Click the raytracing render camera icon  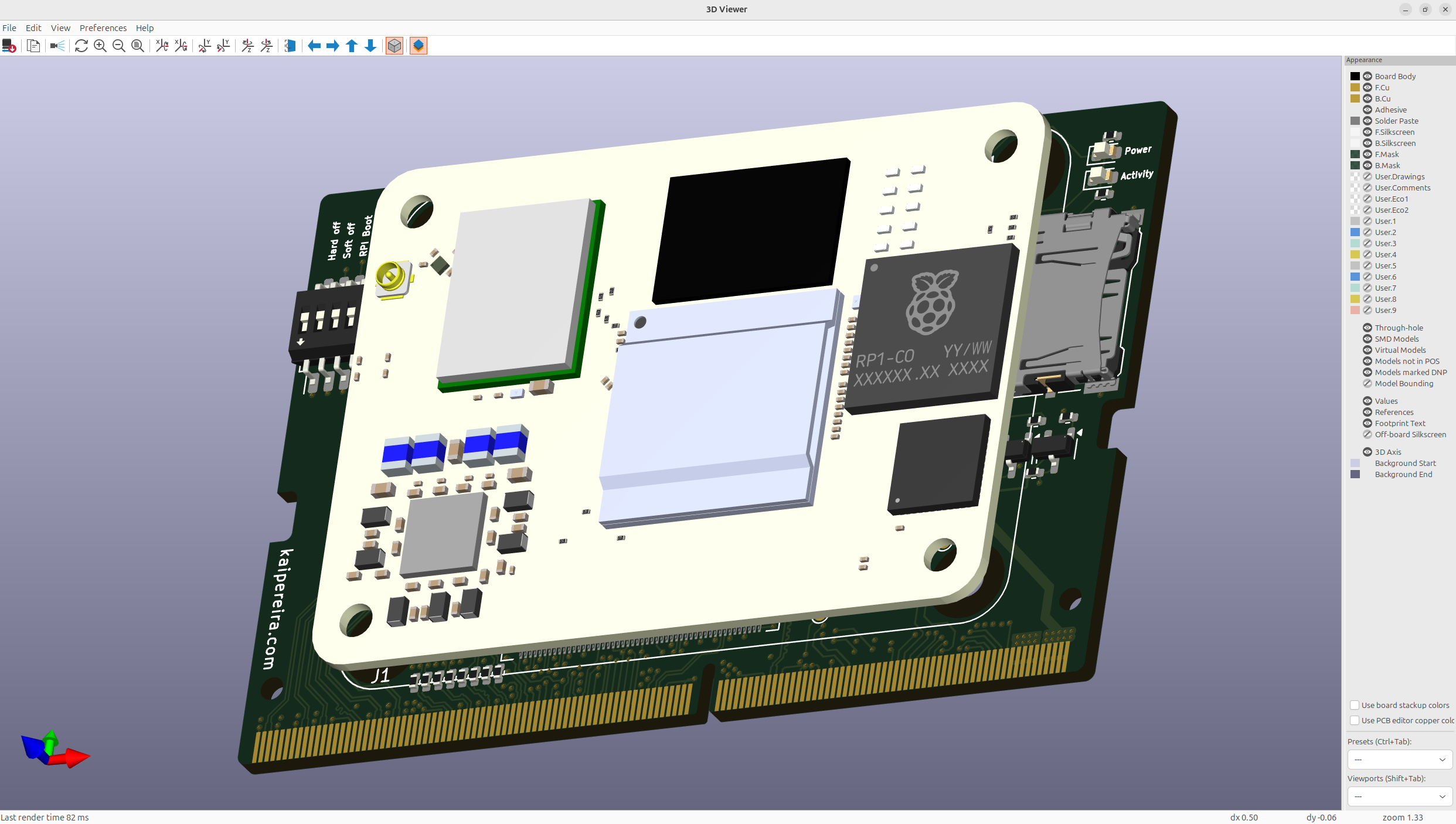[x=57, y=46]
